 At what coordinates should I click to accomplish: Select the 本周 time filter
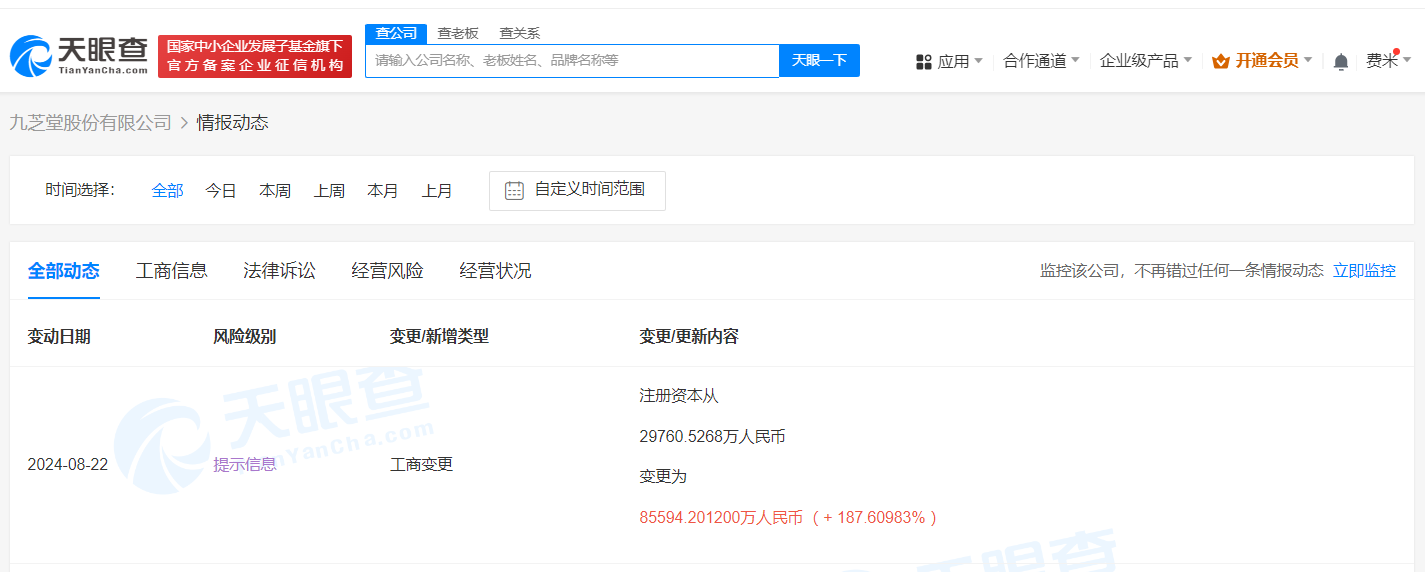[x=275, y=191]
